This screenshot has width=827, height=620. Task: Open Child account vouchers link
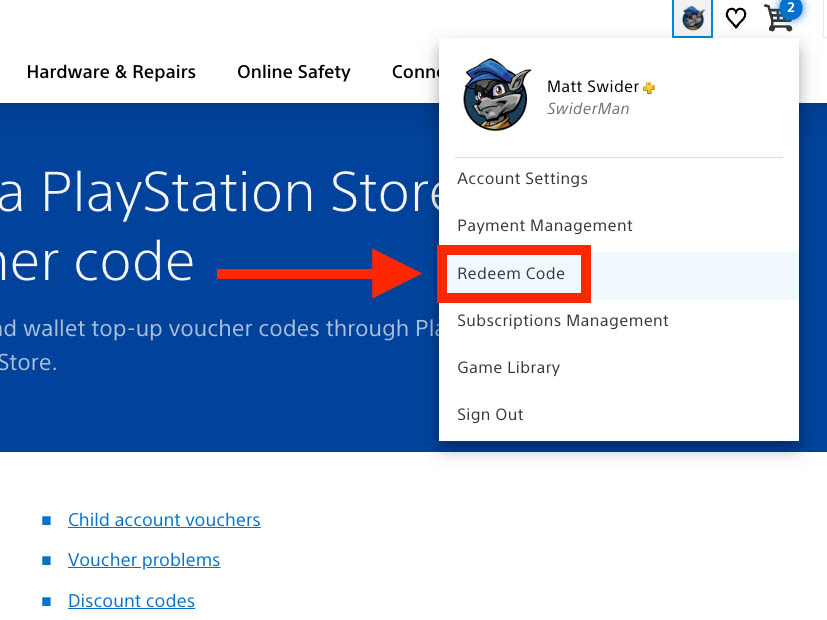click(164, 519)
